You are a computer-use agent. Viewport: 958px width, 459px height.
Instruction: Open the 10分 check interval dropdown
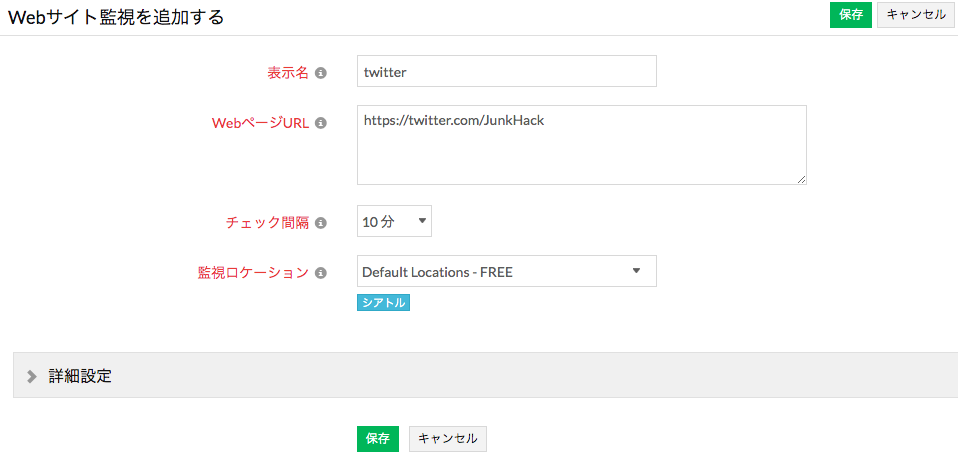pyautogui.click(x=394, y=221)
